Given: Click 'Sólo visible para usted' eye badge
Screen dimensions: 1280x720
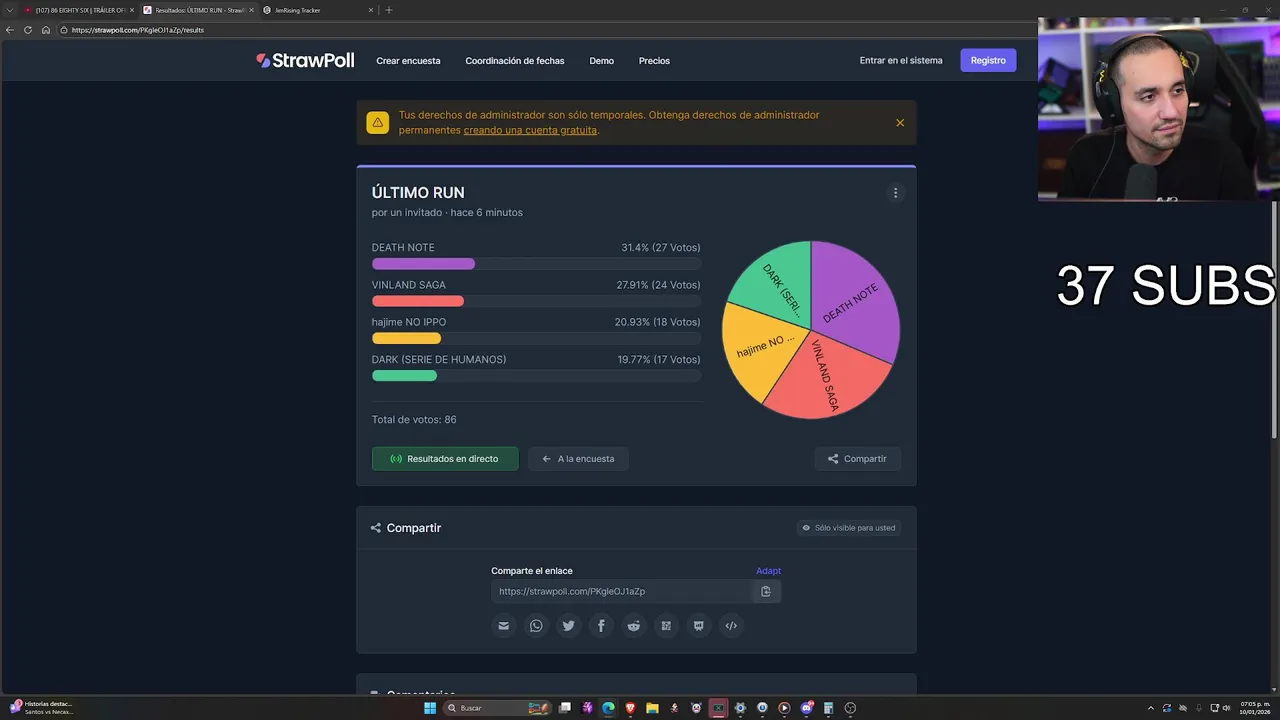Looking at the screenshot, I should click(848, 528).
